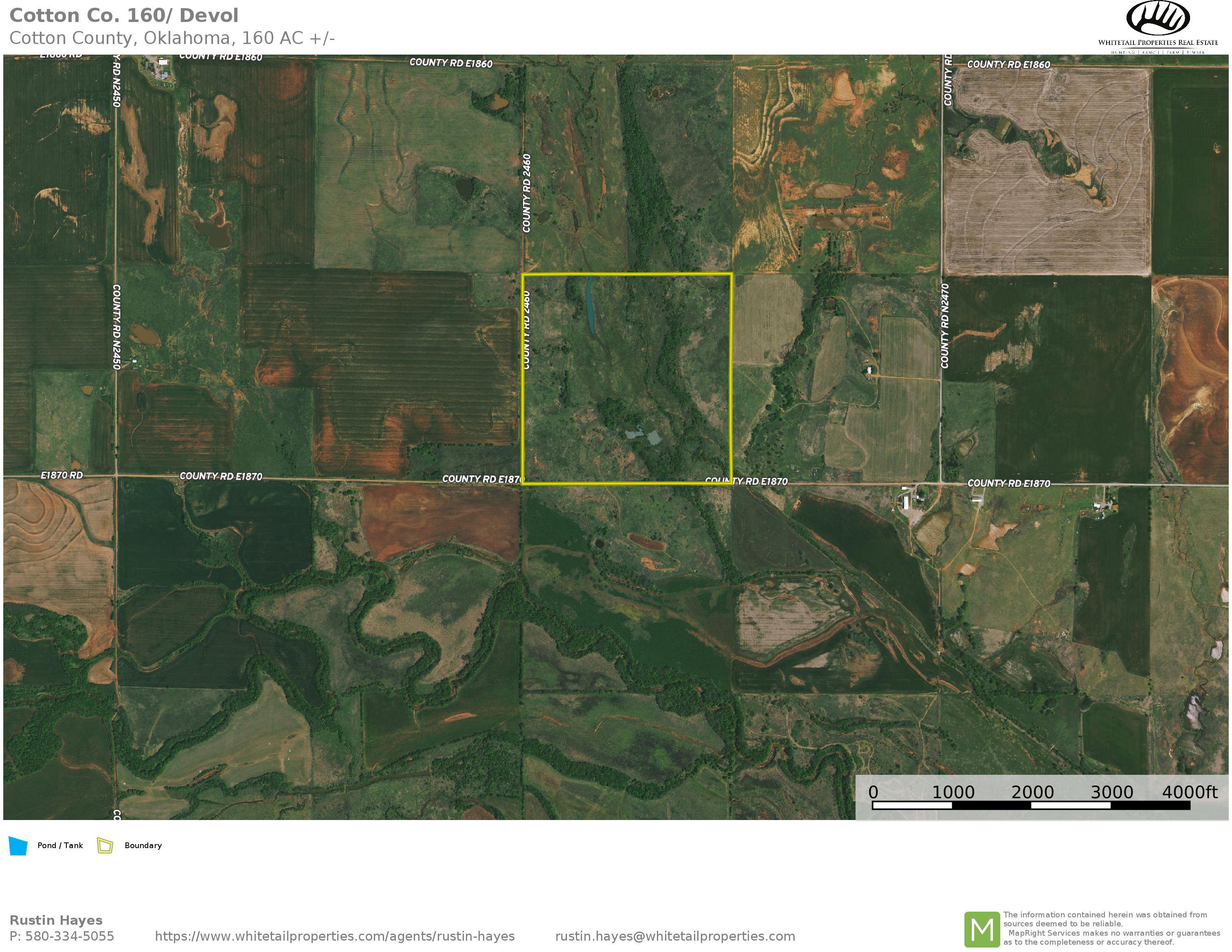Viewport: 1232px width, 952px height.
Task: Click the Boundary legend text
Action: pyautogui.click(x=143, y=845)
